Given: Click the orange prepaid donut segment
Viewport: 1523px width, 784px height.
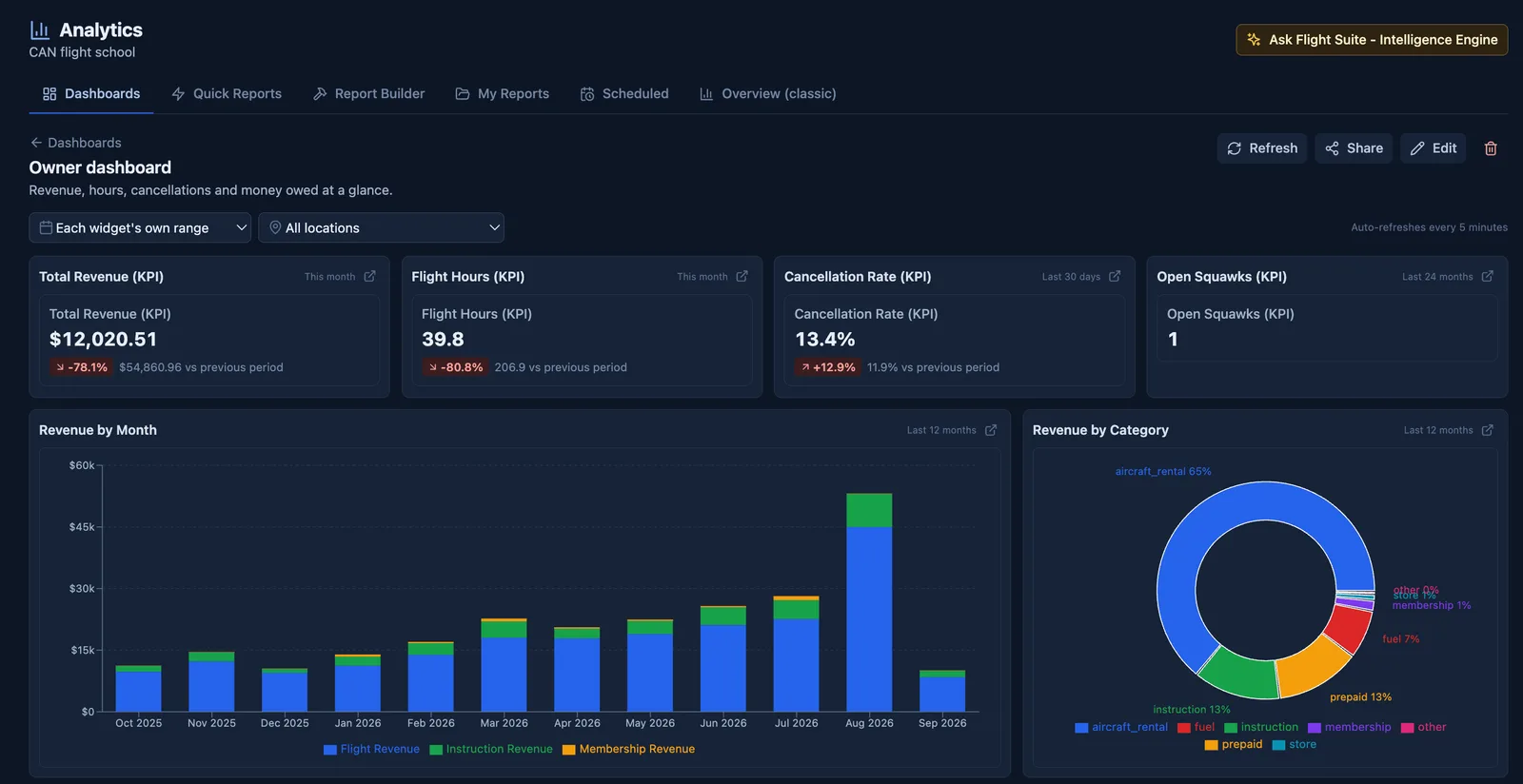Looking at the screenshot, I should click(x=1314, y=669).
